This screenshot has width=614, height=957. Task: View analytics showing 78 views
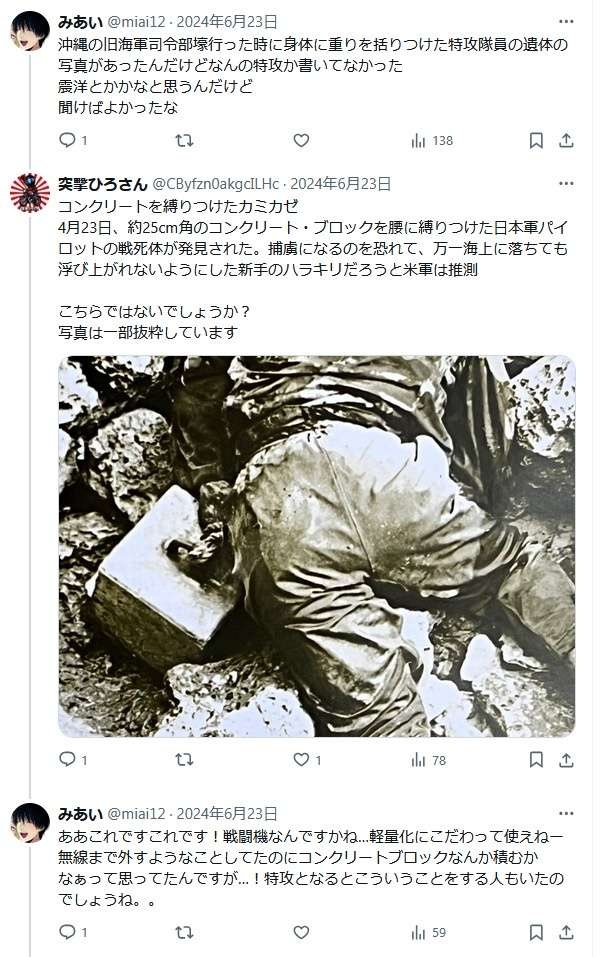[428, 760]
